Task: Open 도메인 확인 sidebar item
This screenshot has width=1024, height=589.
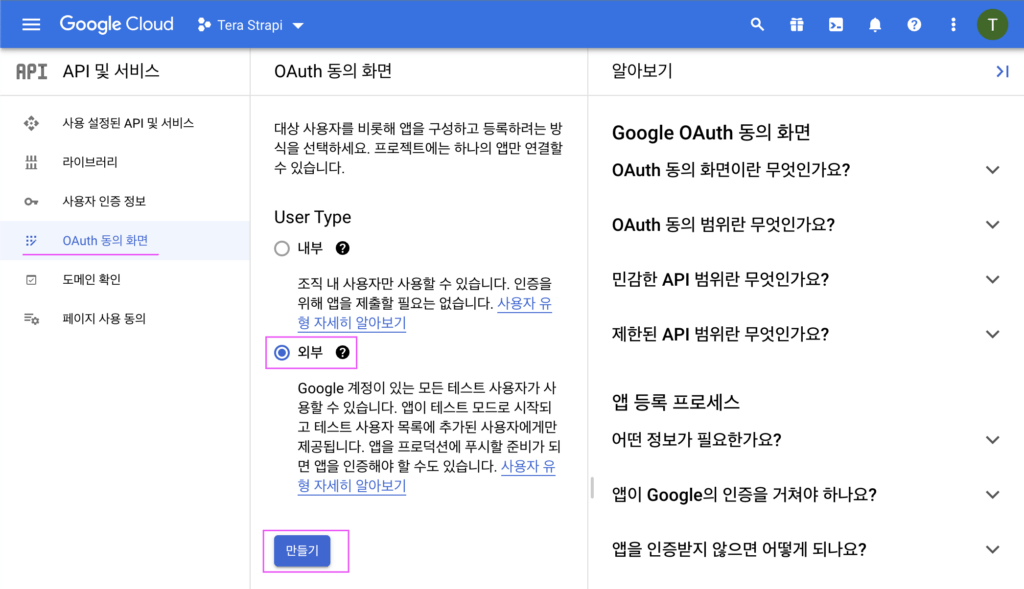Action: tap(91, 280)
